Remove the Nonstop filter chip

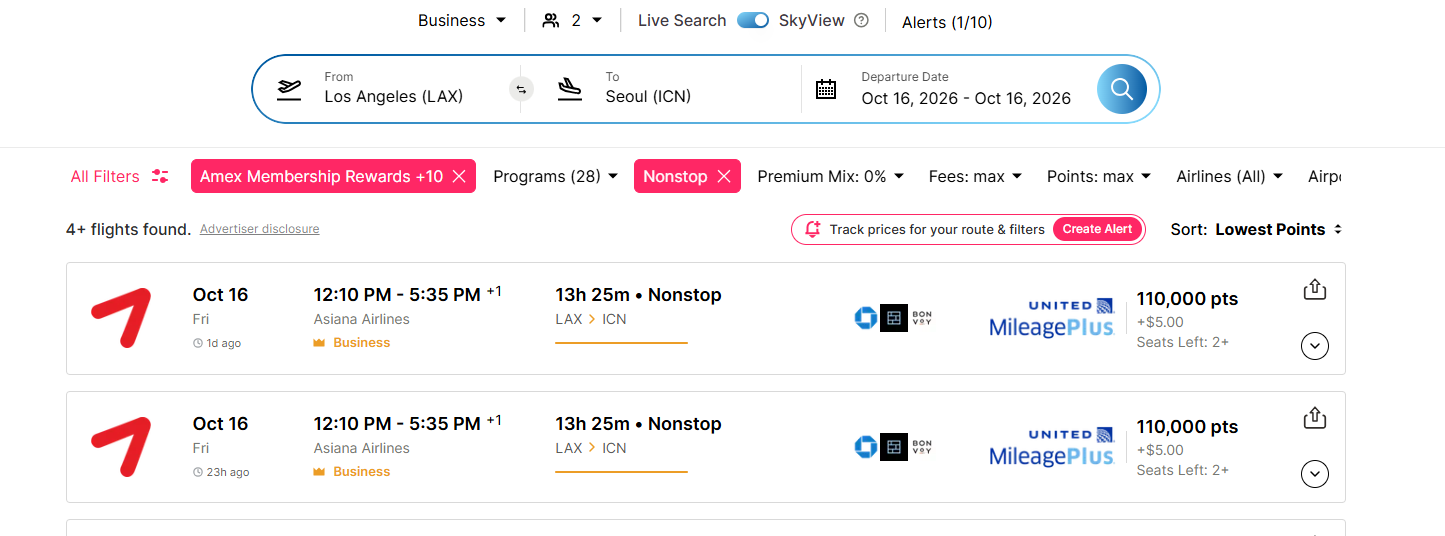(724, 176)
